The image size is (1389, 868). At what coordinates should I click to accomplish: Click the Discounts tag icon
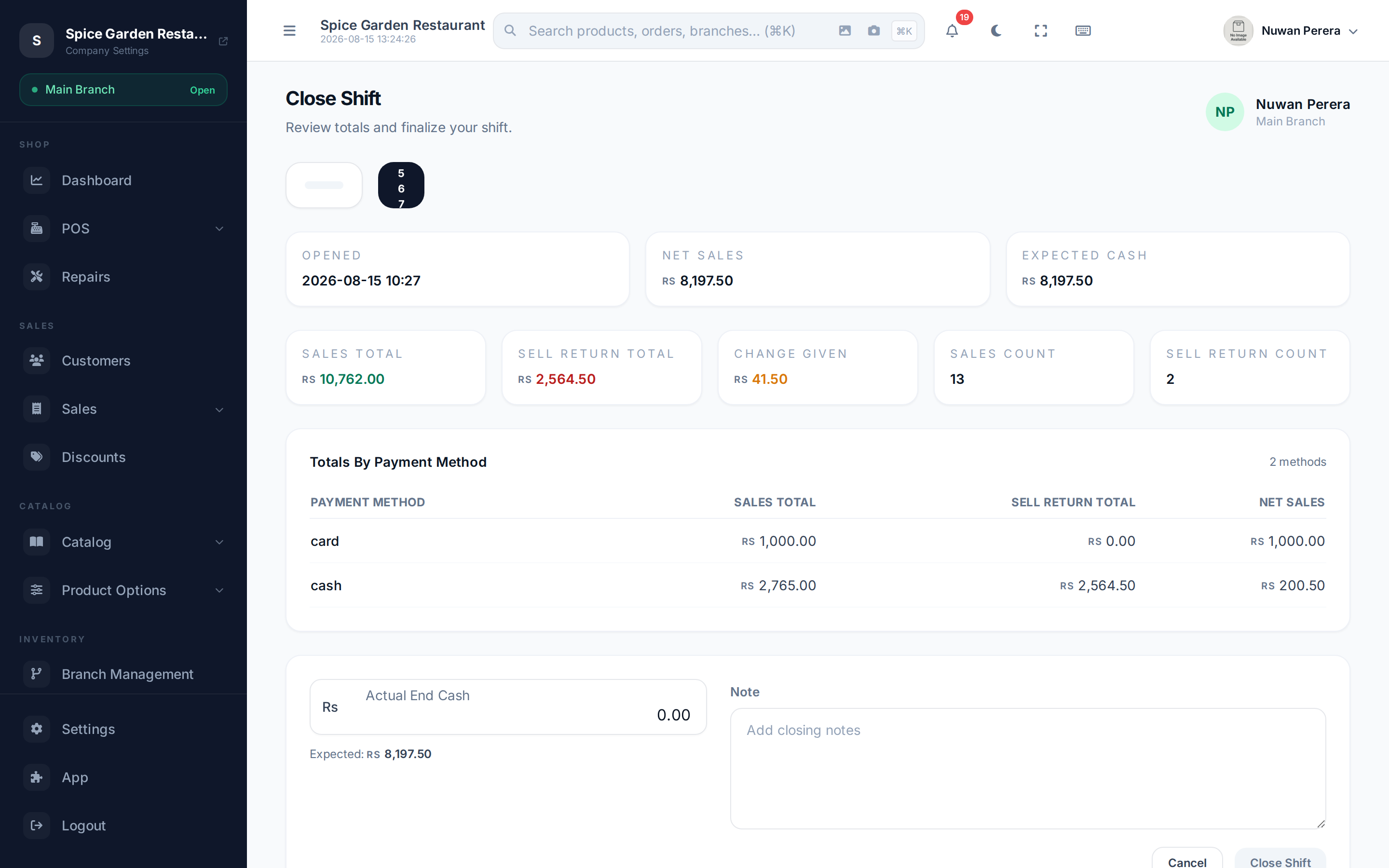click(x=36, y=457)
